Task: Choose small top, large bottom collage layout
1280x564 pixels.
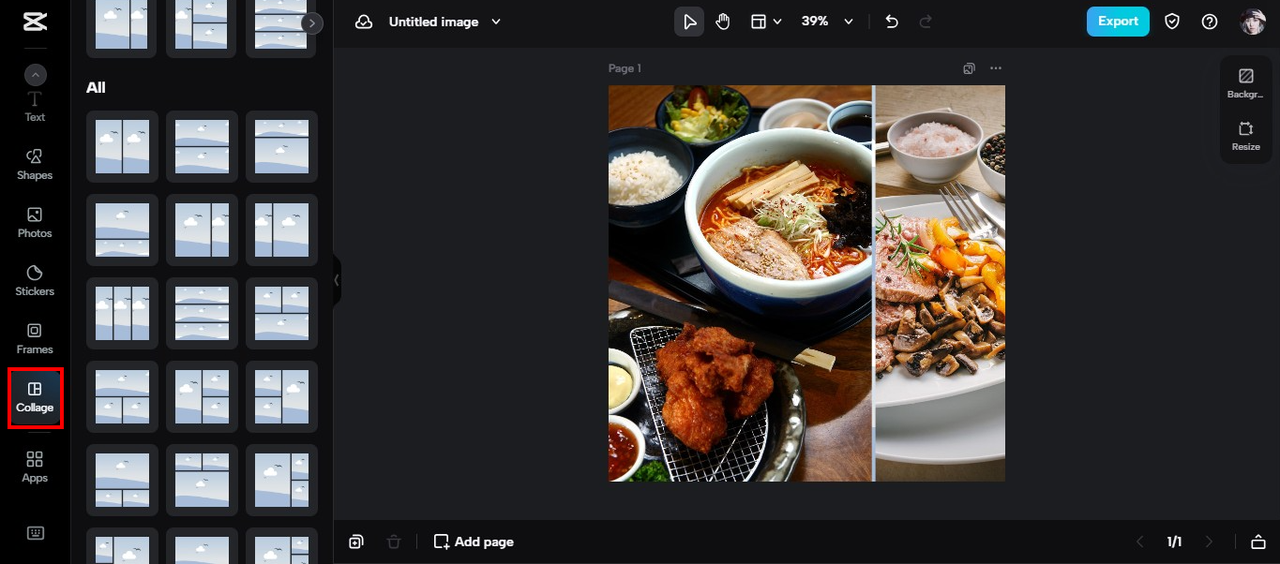Action: tap(282, 147)
